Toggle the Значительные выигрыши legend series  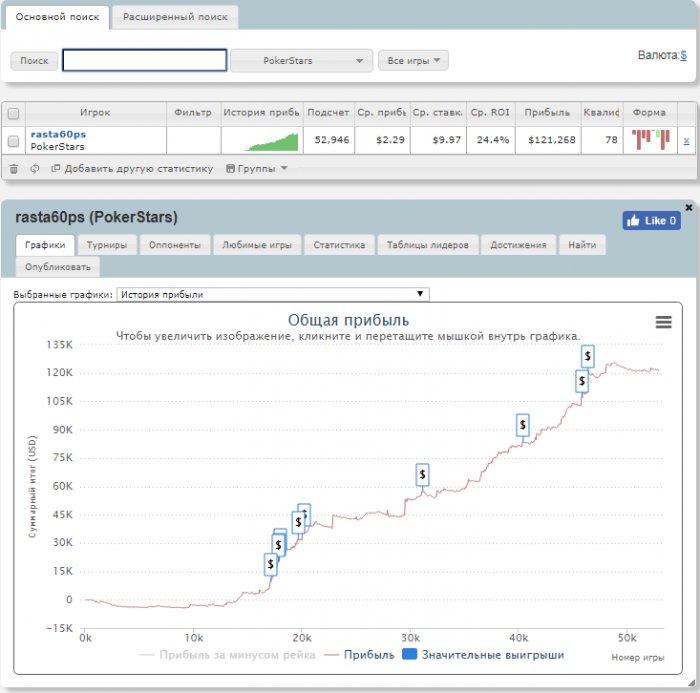[483, 655]
